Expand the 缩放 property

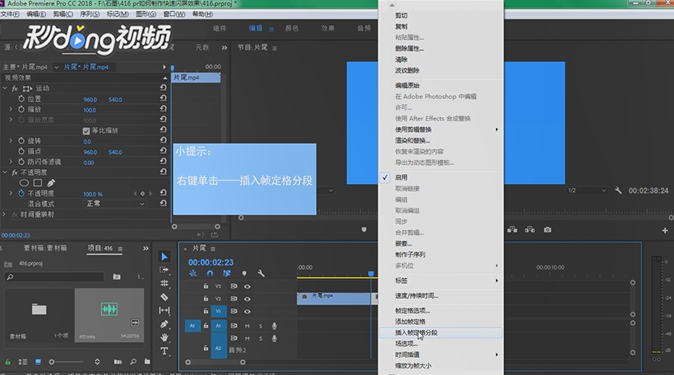pyautogui.click(x=11, y=109)
